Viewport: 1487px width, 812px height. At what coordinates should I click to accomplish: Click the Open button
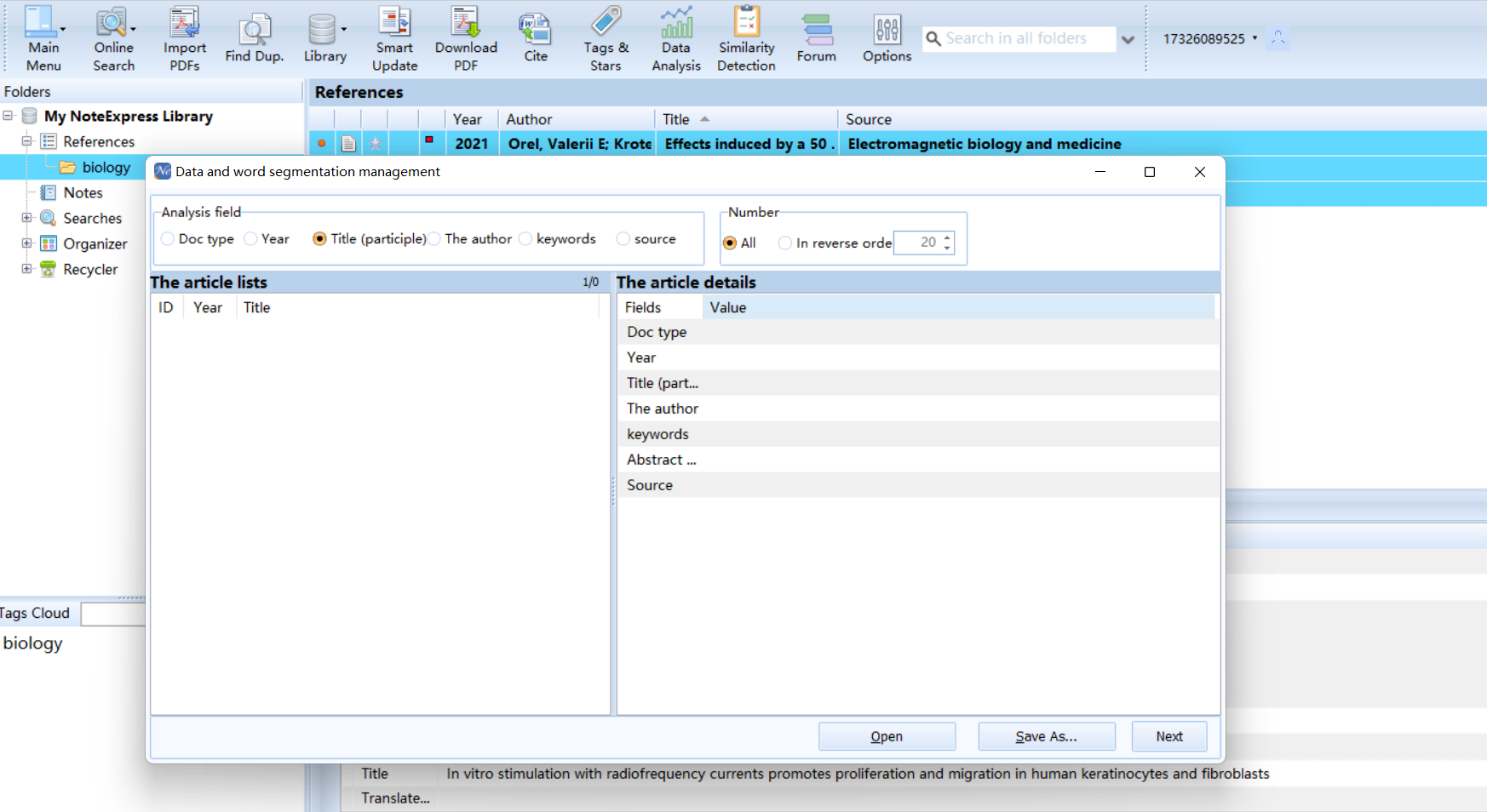pos(887,736)
